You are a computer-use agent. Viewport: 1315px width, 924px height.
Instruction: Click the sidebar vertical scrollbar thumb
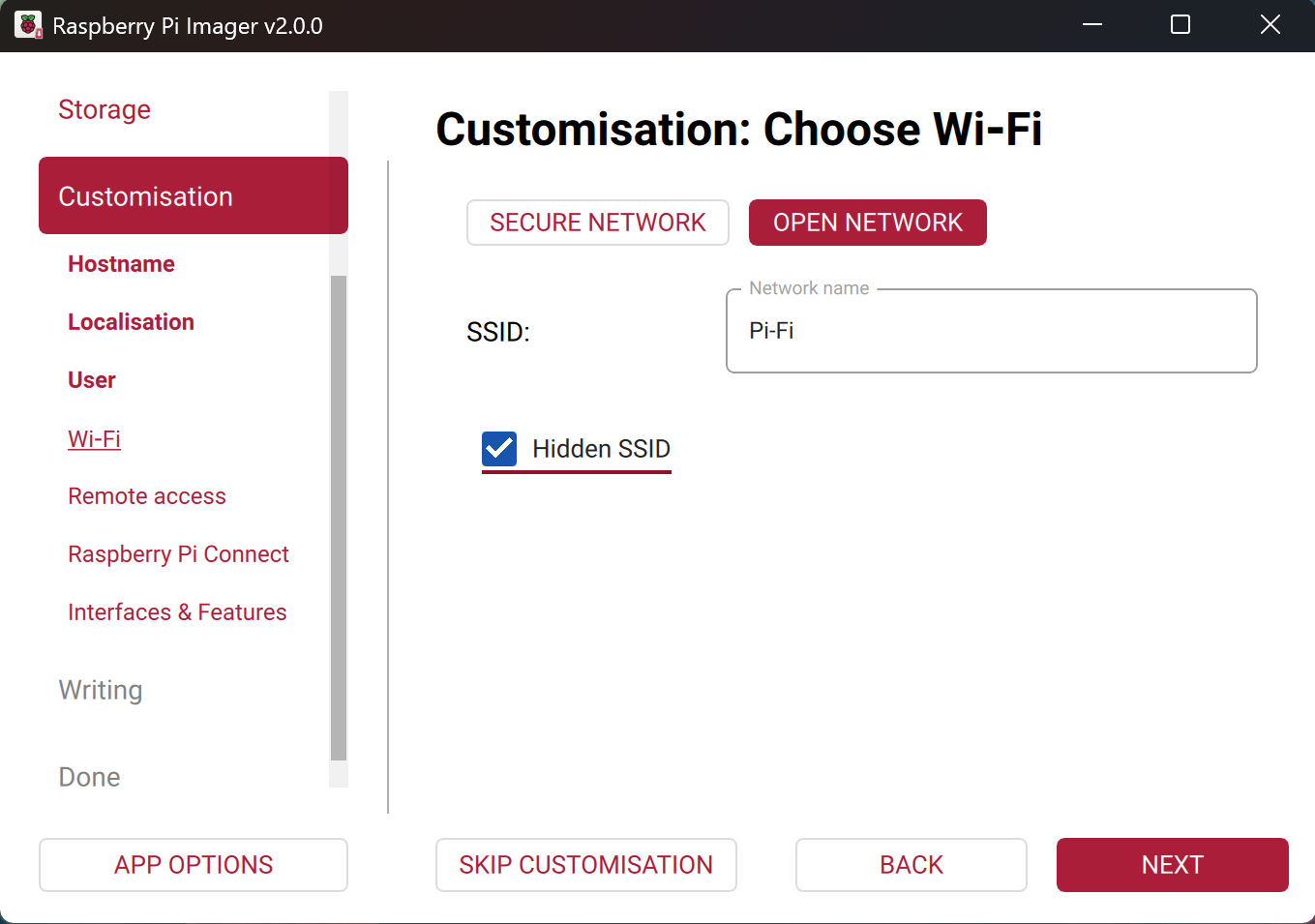coord(339,518)
